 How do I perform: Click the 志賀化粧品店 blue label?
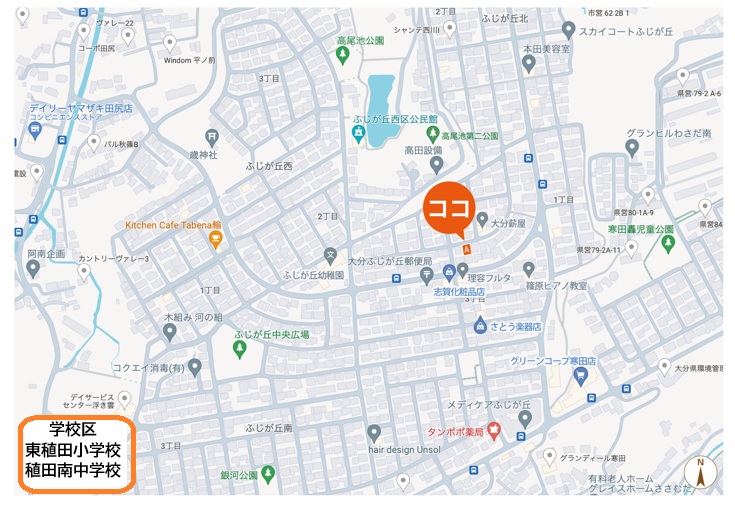coord(459,292)
